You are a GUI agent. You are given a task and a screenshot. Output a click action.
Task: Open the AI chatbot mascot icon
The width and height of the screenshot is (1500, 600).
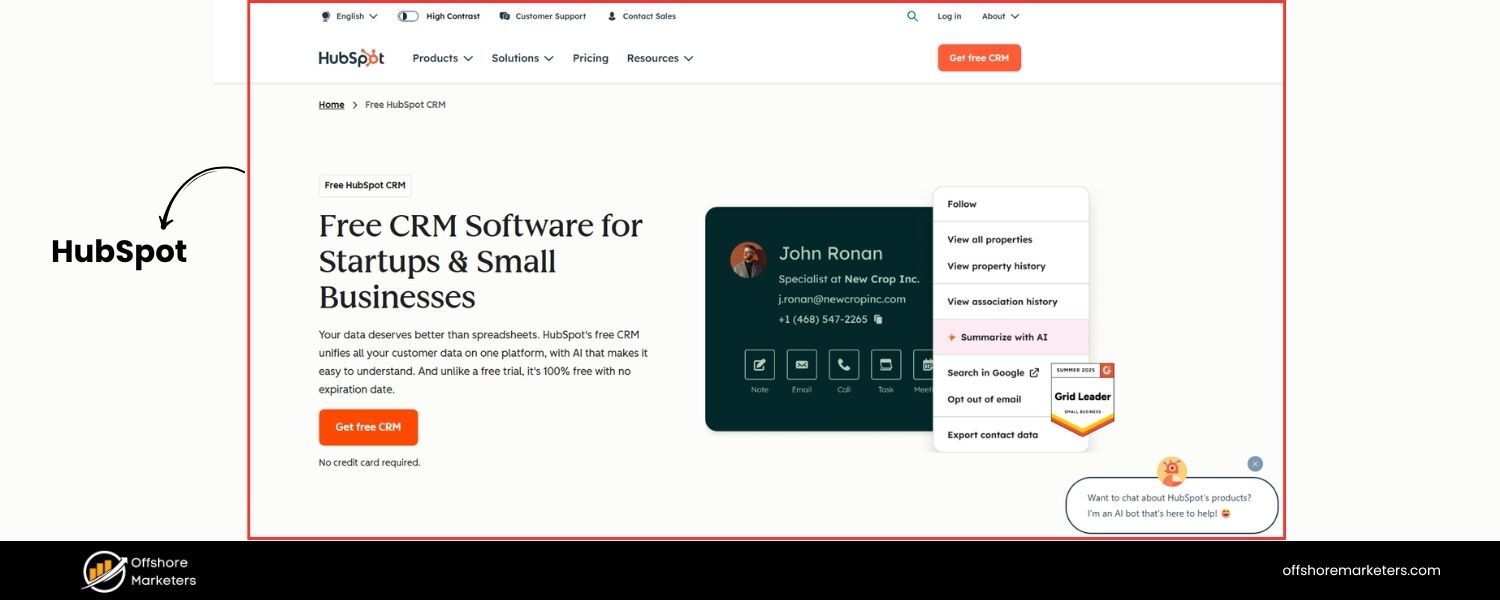click(x=1170, y=468)
